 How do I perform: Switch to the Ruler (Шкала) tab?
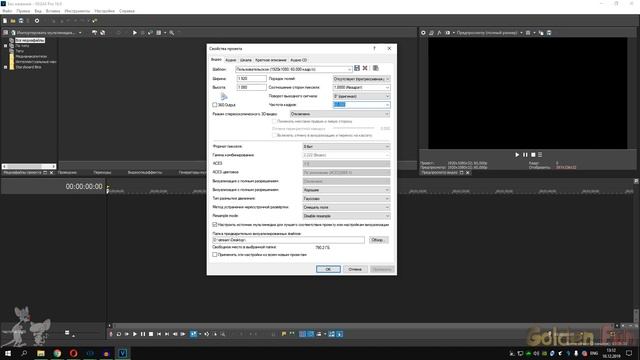pos(246,60)
